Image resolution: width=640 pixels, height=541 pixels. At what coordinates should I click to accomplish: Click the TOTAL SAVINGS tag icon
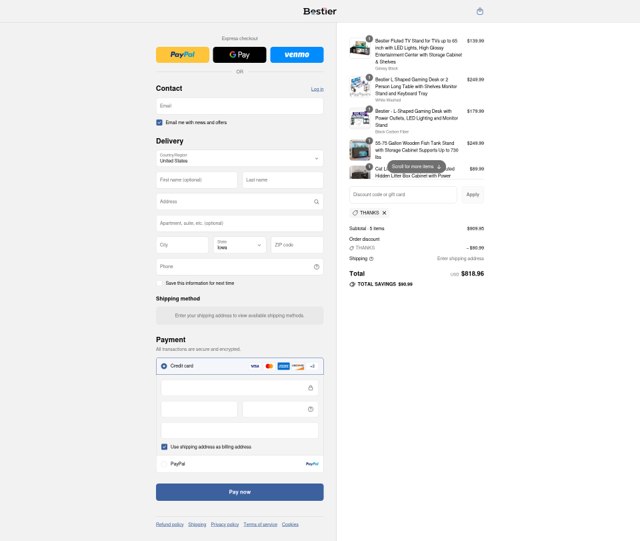[x=352, y=284]
